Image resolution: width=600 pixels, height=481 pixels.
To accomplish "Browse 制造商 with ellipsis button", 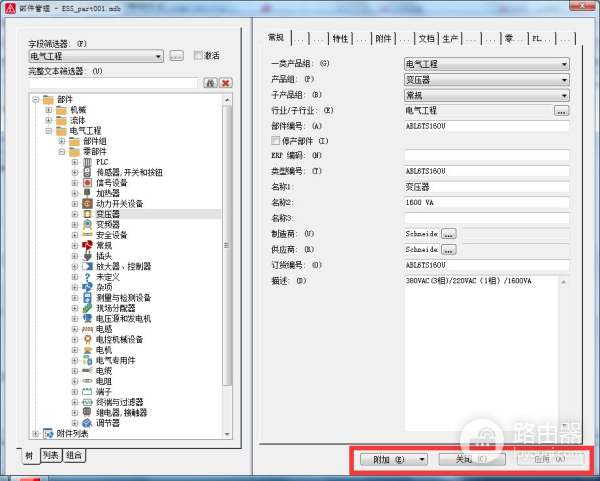I will (x=449, y=234).
